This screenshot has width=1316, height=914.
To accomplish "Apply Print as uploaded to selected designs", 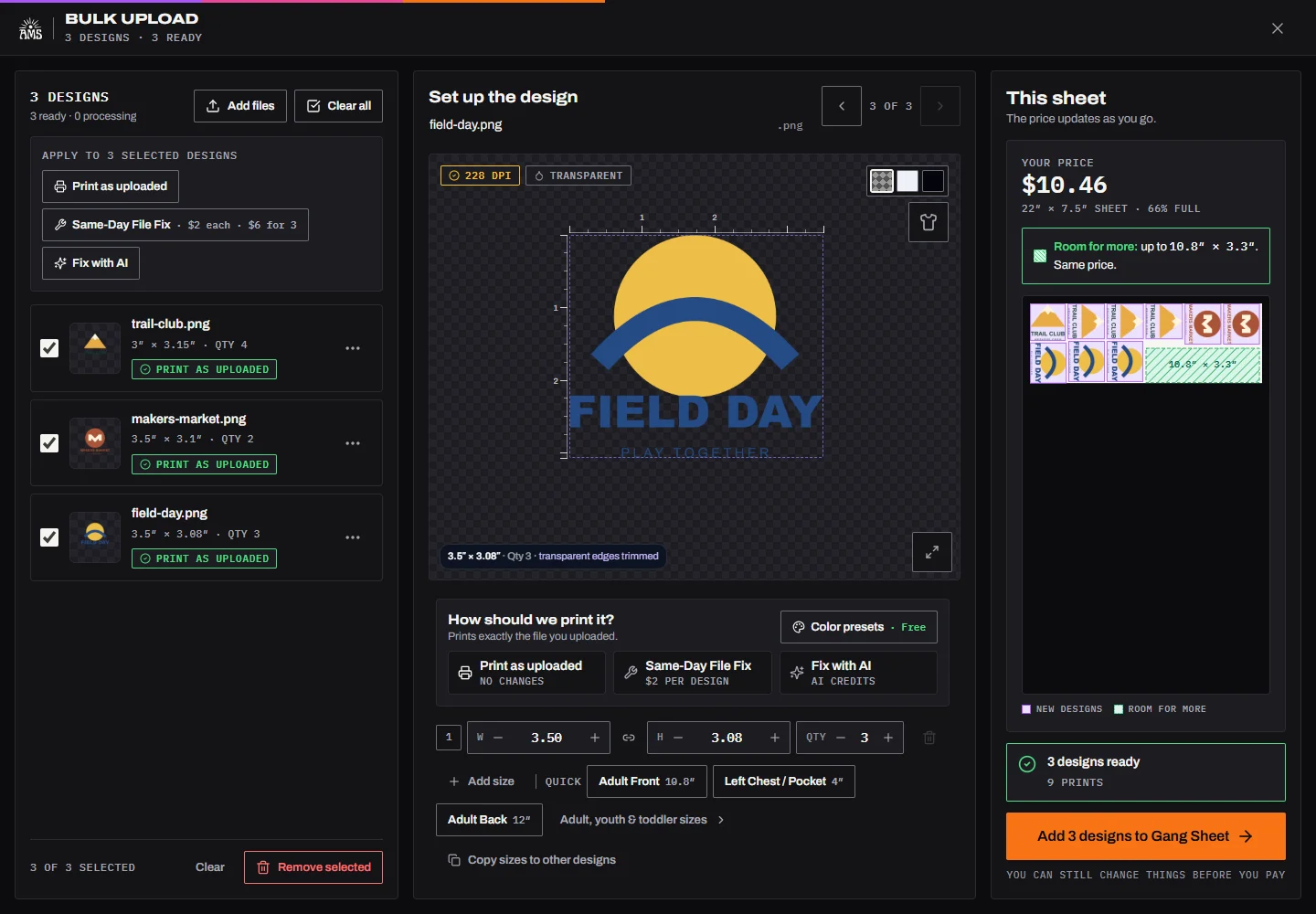I will point(111,186).
